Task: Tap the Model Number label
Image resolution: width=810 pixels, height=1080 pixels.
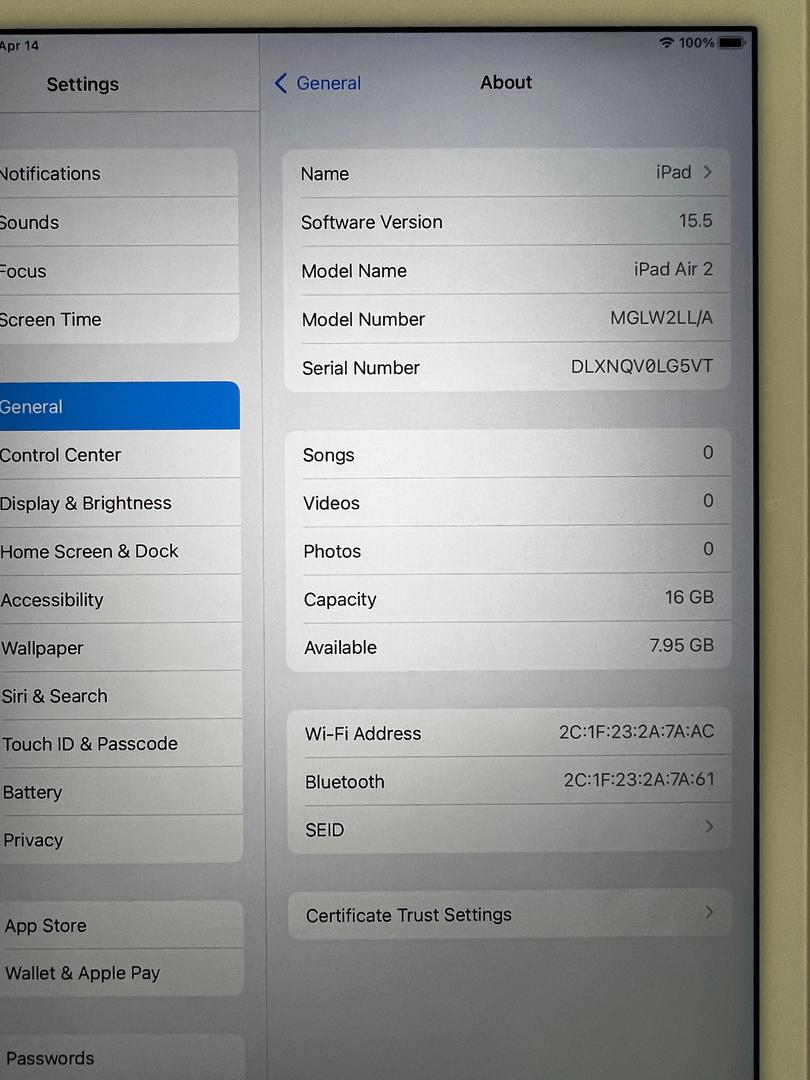Action: pyautogui.click(x=363, y=319)
